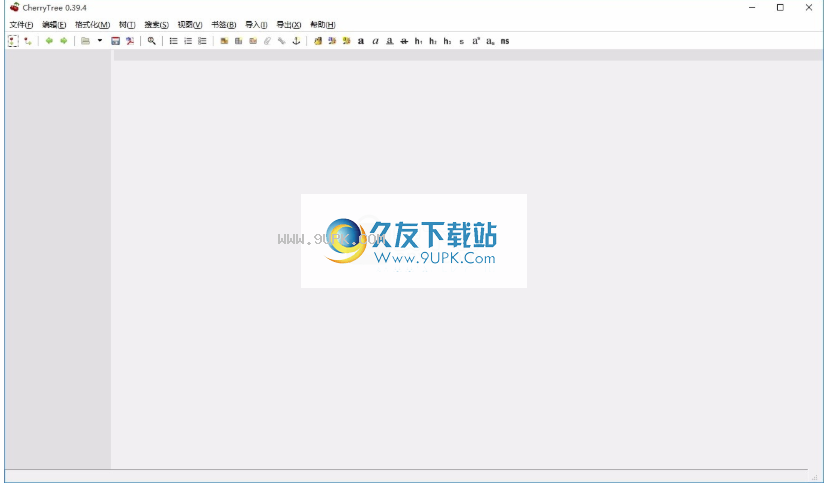Click the CherryTree cherry icon in the title bar
Image resolution: width=828 pixels, height=483 pixels.
14,7
